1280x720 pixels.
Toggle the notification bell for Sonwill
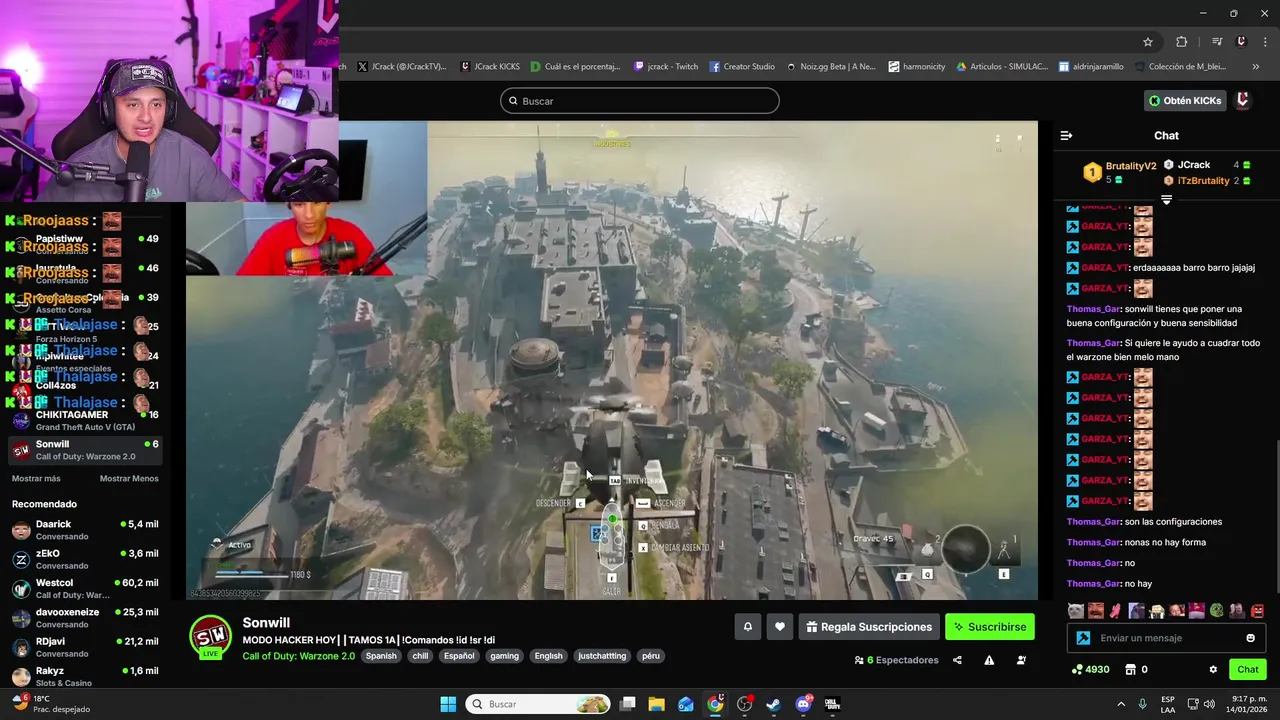point(747,627)
